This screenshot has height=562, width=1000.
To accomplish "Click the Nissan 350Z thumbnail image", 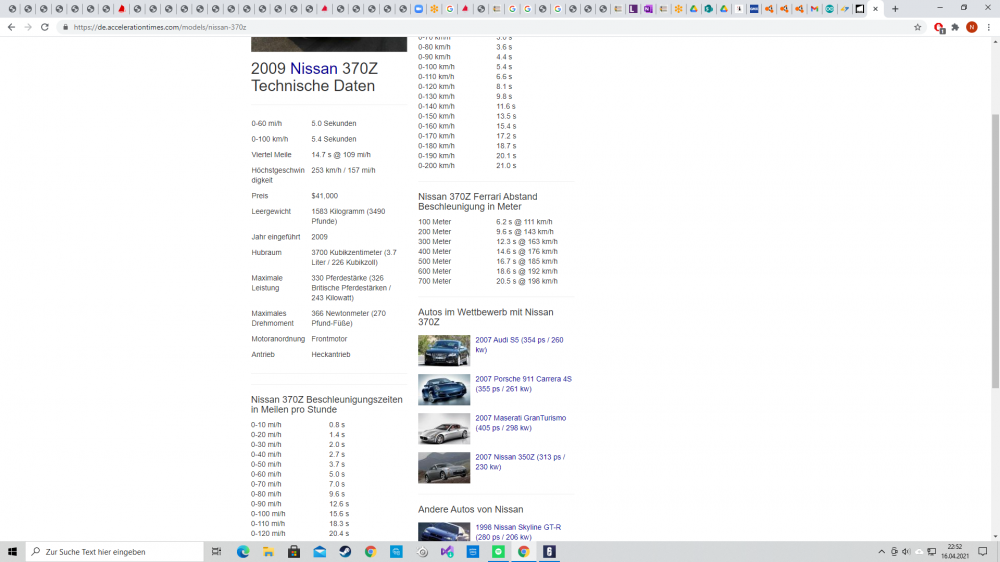I will 444,468.
